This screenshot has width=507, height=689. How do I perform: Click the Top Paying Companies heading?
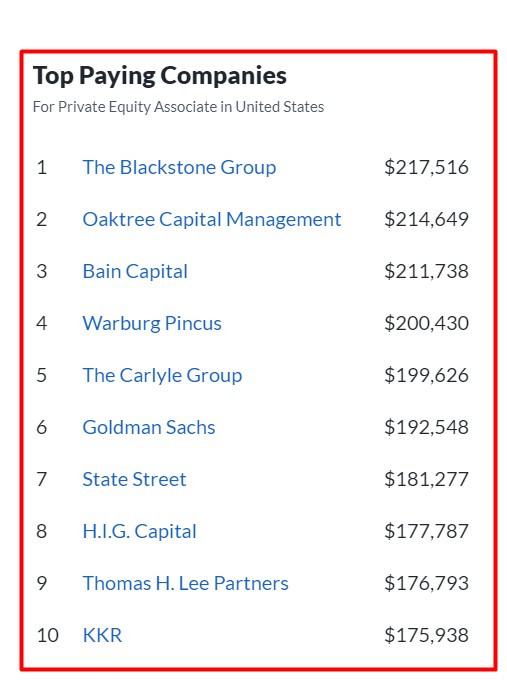tap(160, 76)
